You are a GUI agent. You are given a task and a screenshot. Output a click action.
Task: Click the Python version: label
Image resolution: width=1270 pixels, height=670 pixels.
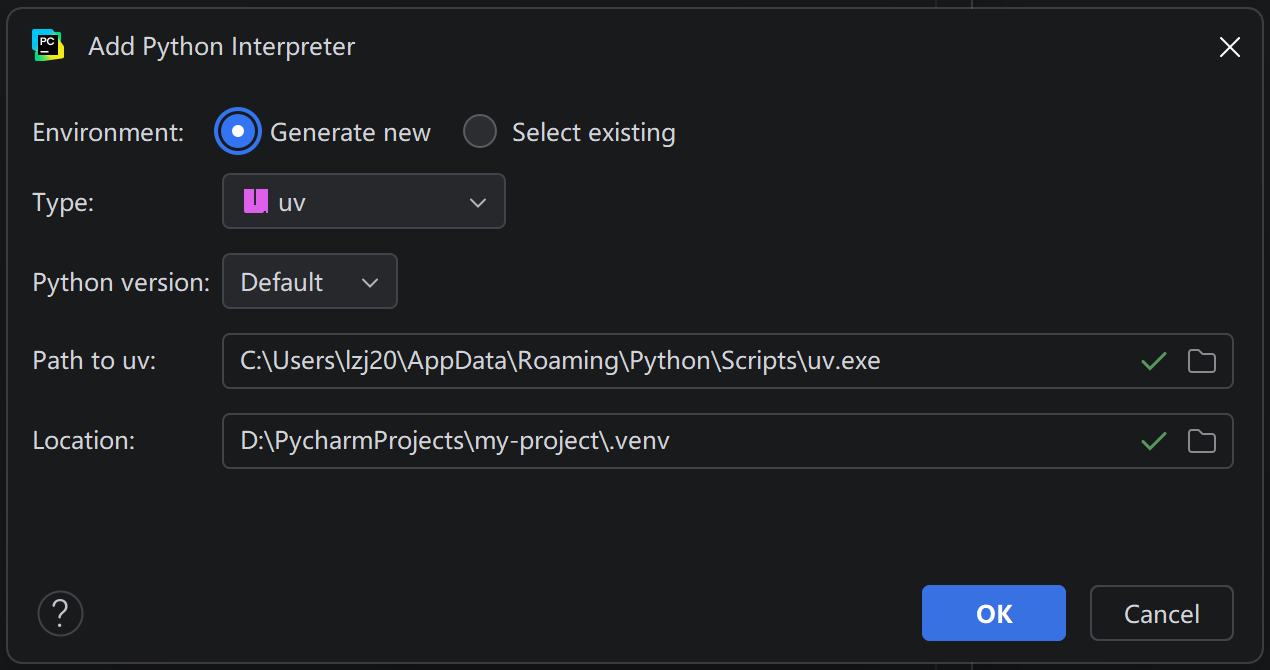[x=121, y=282]
